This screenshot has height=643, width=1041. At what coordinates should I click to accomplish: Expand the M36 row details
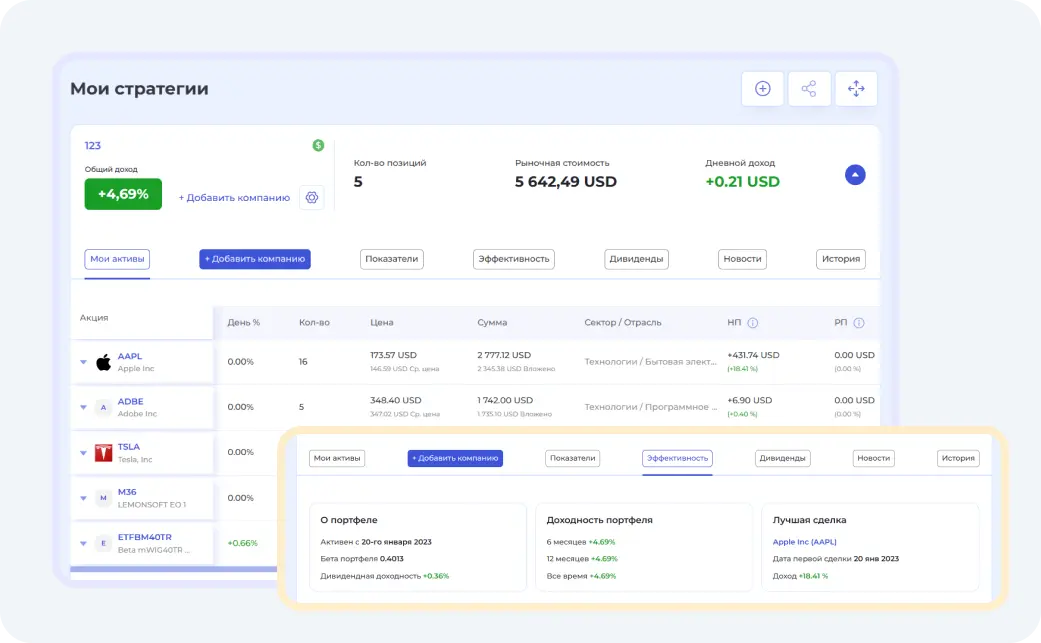pyautogui.click(x=83, y=498)
